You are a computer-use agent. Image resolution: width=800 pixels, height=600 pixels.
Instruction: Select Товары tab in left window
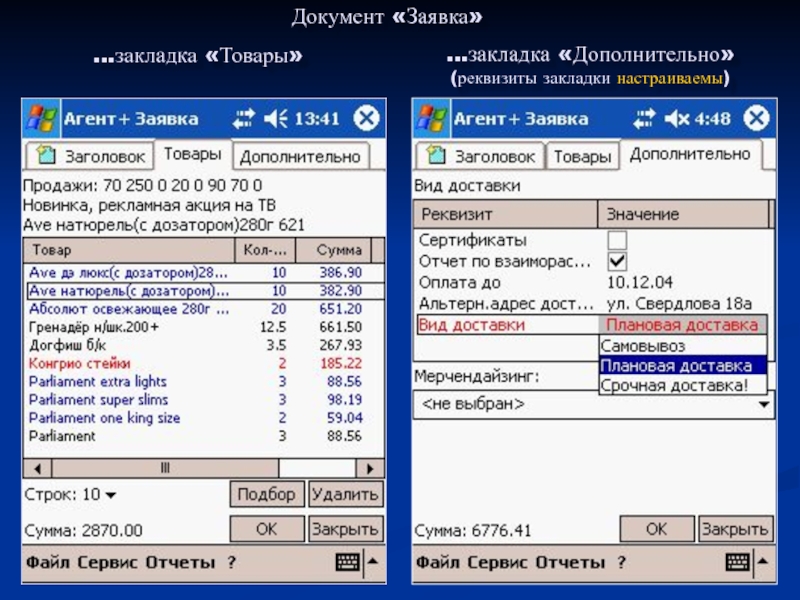point(192,154)
